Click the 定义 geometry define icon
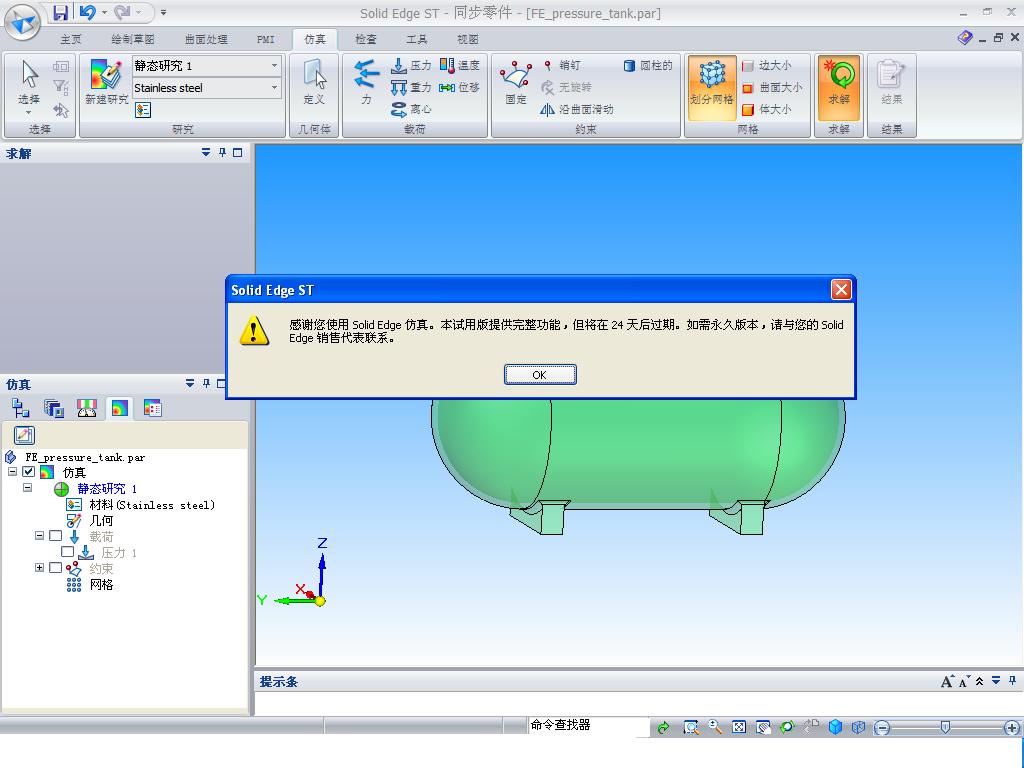 pos(314,82)
